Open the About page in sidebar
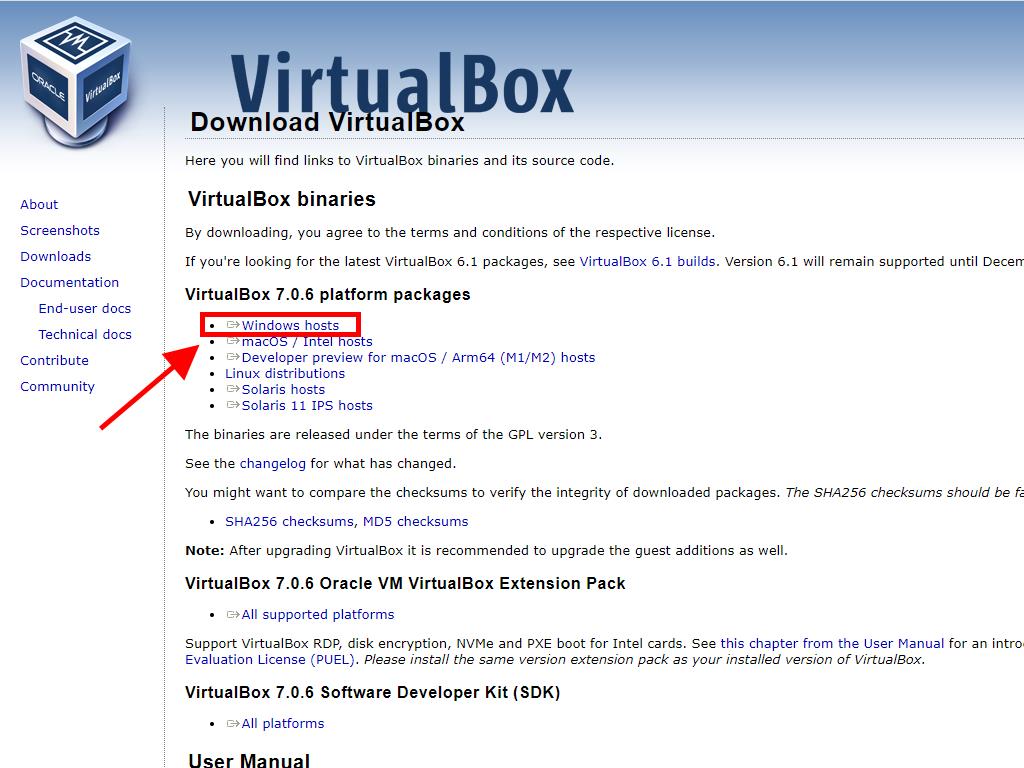 (x=39, y=204)
